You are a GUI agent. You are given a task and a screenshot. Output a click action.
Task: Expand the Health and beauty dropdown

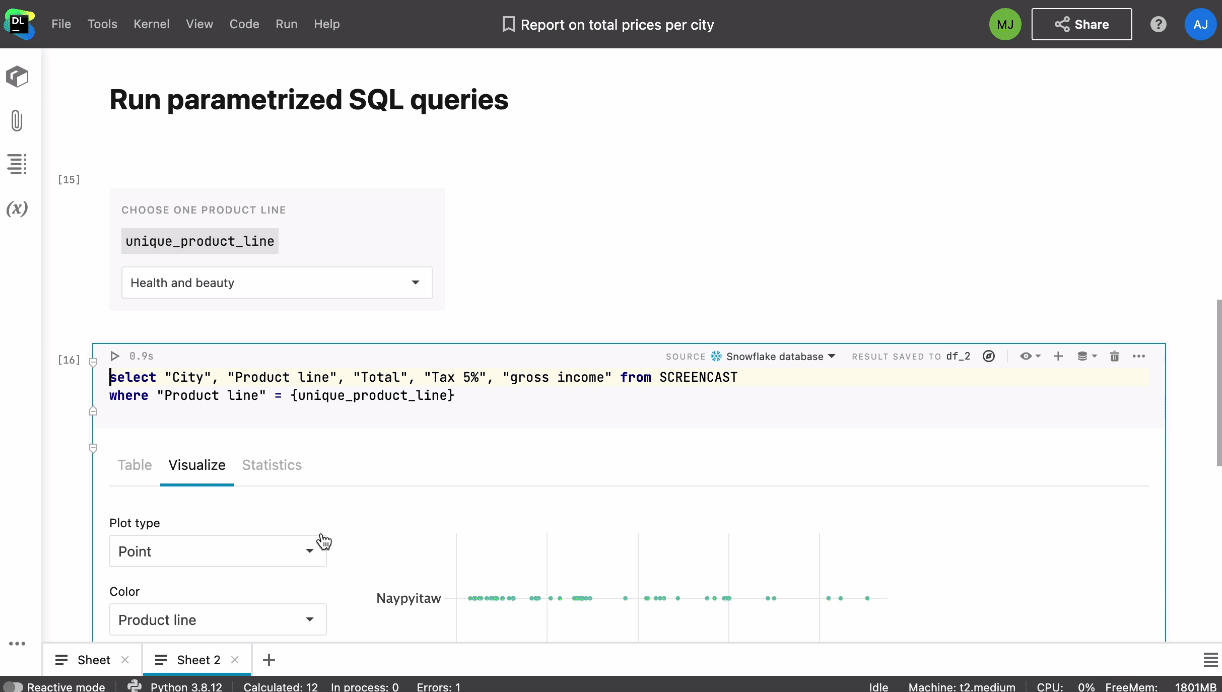[x=277, y=283]
